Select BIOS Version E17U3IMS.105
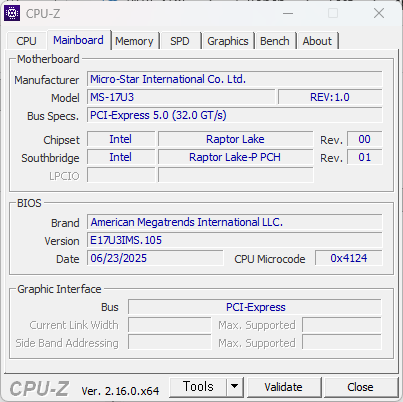The height and width of the screenshot is (402, 403). pyautogui.click(x=235, y=240)
